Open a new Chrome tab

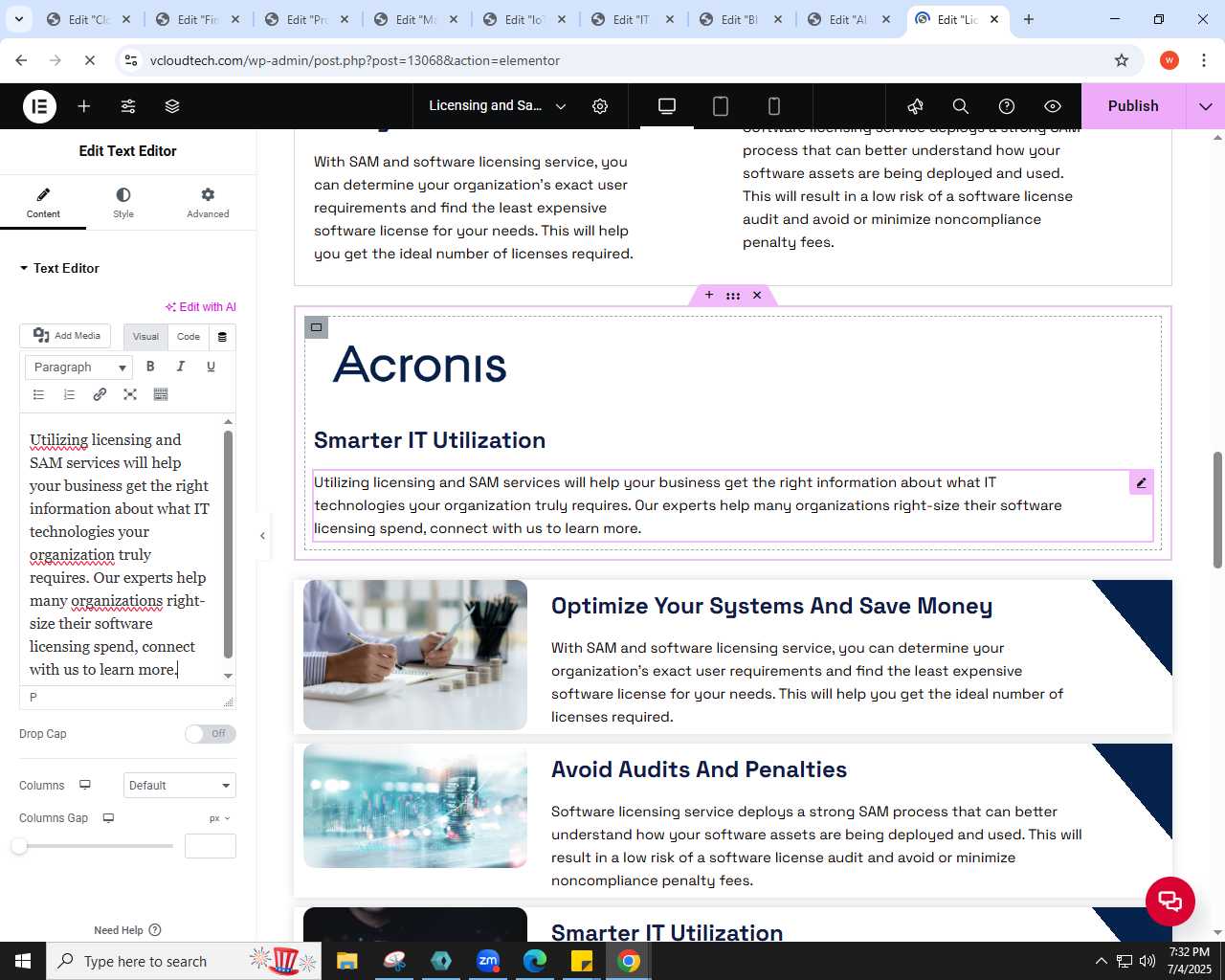click(x=1029, y=19)
